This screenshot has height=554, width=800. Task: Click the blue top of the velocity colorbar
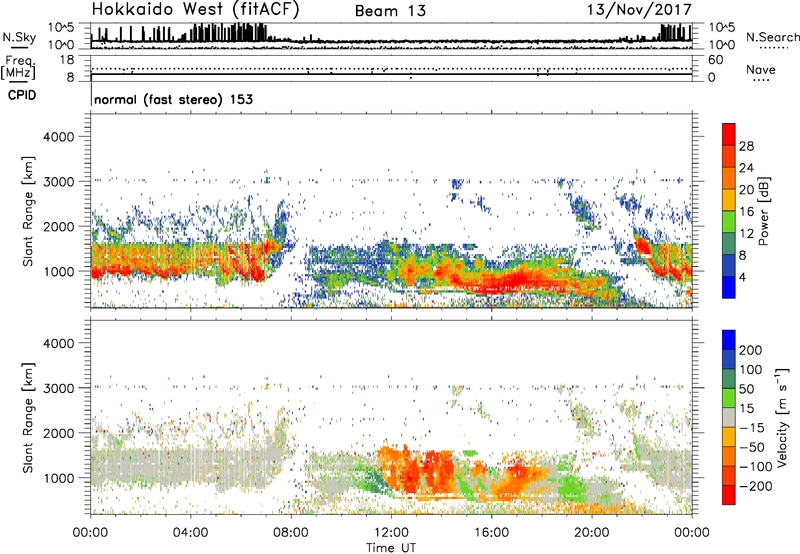coord(729,340)
